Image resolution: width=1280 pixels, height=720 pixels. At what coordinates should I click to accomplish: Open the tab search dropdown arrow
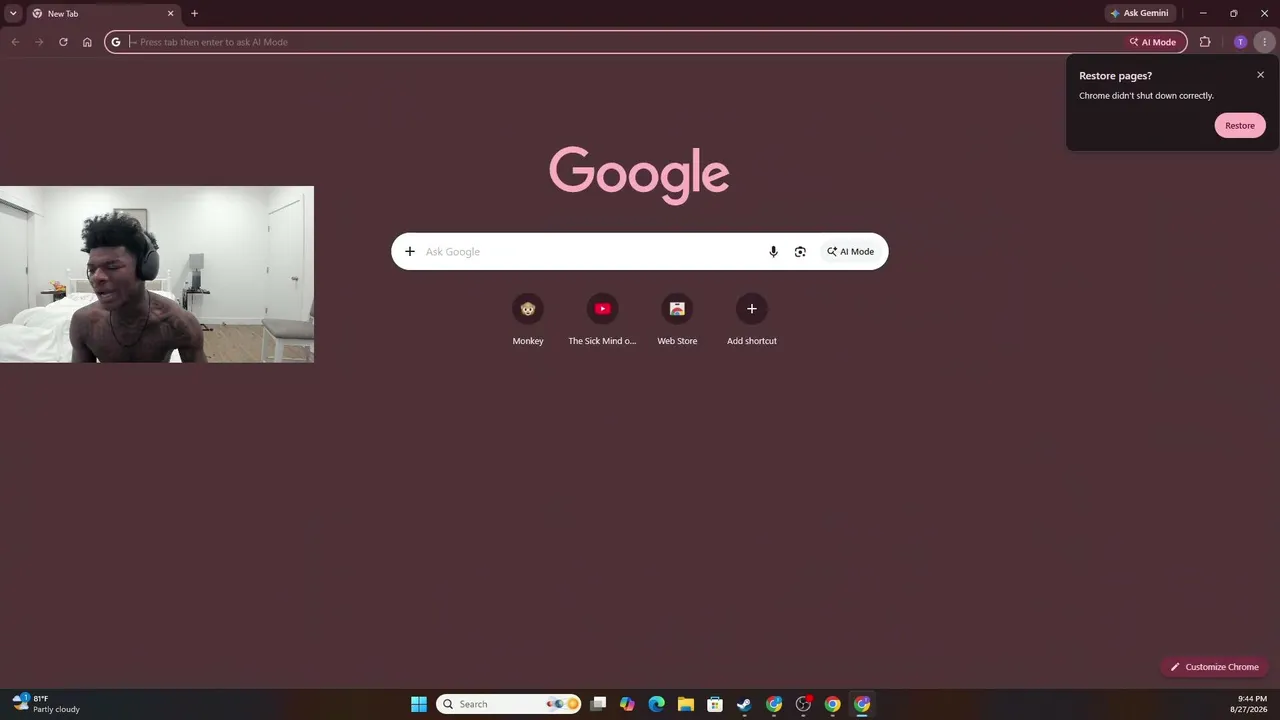point(13,13)
